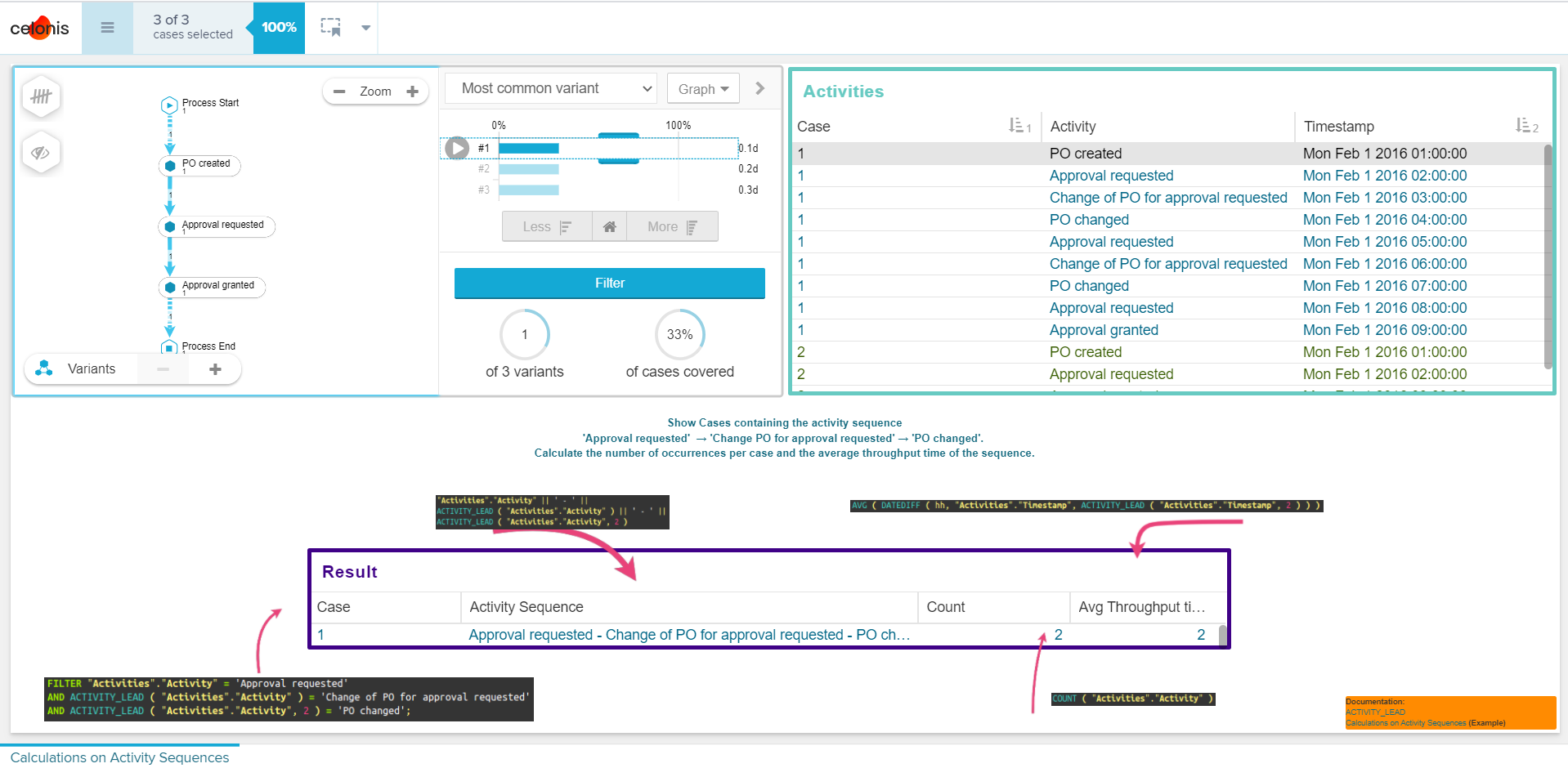Select variant #3 bar
The width and height of the screenshot is (1568, 768).
pos(528,190)
